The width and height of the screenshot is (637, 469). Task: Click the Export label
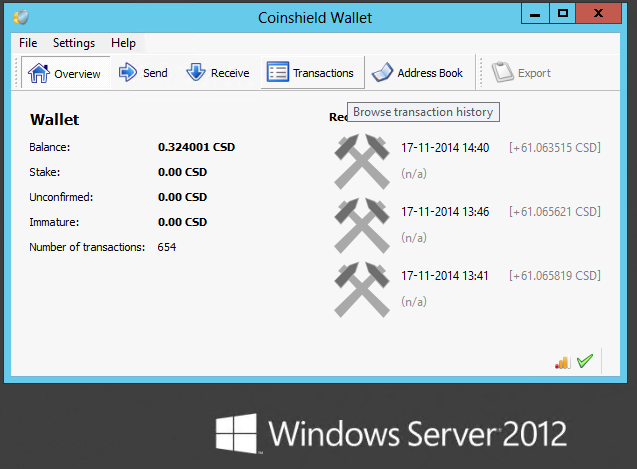tap(534, 73)
